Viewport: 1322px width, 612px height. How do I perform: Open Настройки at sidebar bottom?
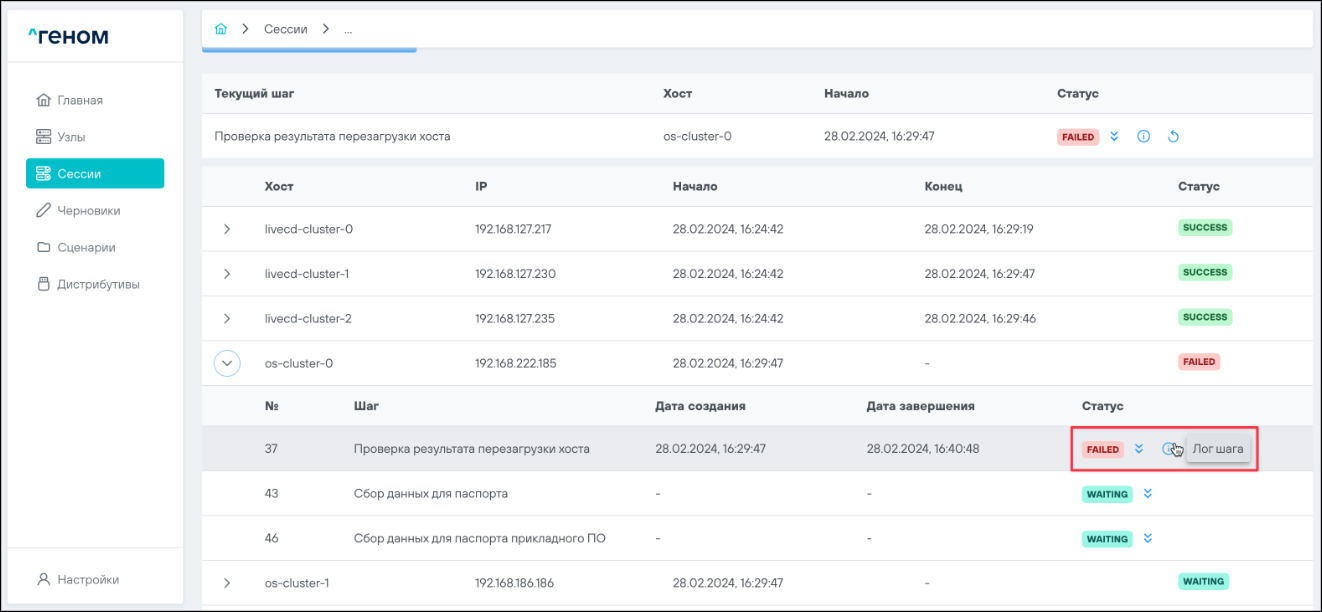pos(87,579)
